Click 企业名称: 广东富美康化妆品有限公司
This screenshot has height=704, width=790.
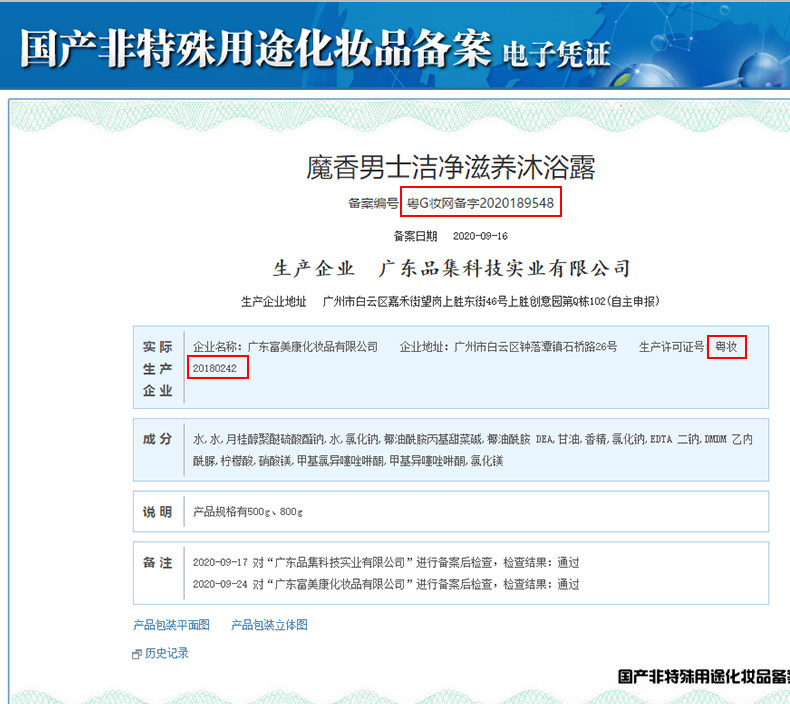[285, 347]
